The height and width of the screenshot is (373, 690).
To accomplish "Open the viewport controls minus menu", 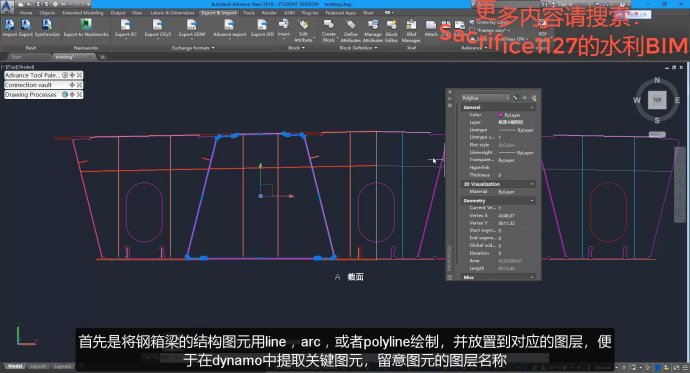I will click(x=3, y=67).
